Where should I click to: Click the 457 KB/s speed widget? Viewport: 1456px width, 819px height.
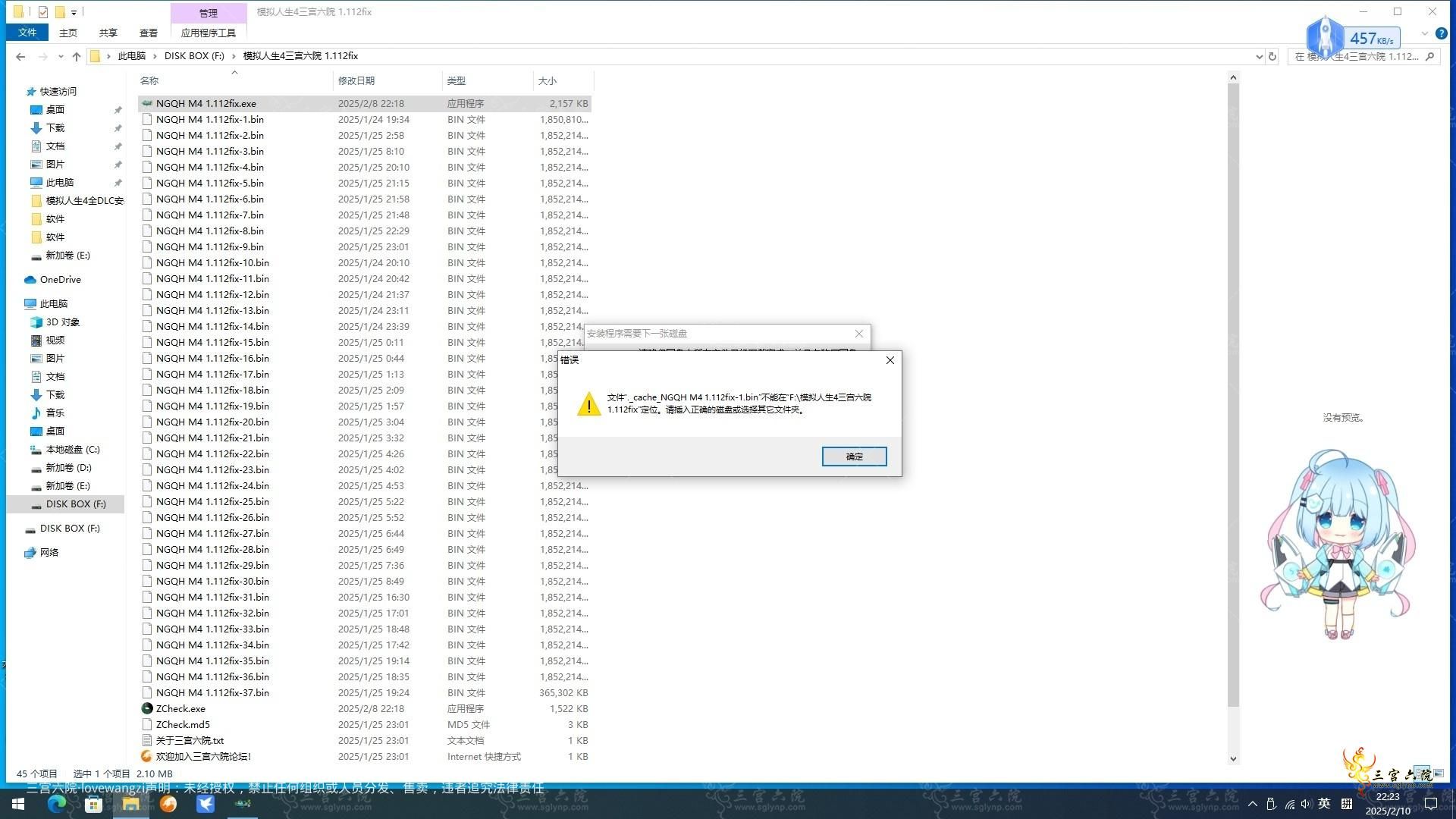click(x=1354, y=37)
